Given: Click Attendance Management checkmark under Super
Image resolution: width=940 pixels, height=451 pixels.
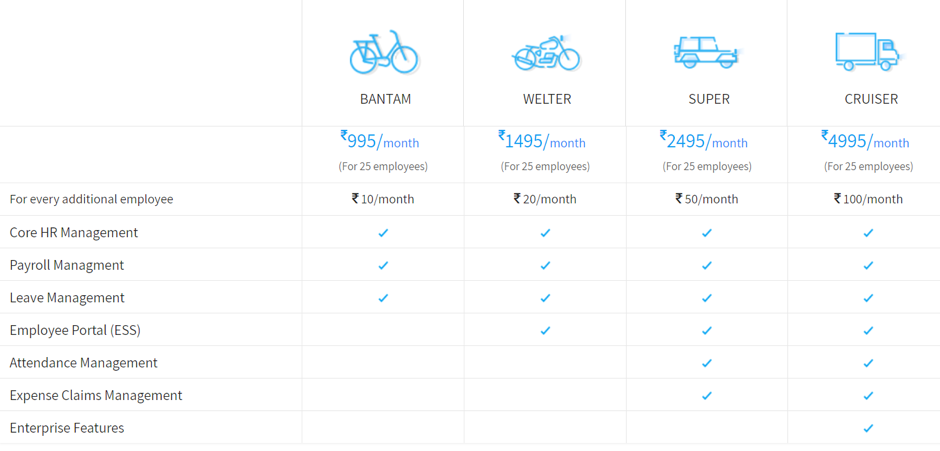Looking at the screenshot, I should click(x=707, y=363).
